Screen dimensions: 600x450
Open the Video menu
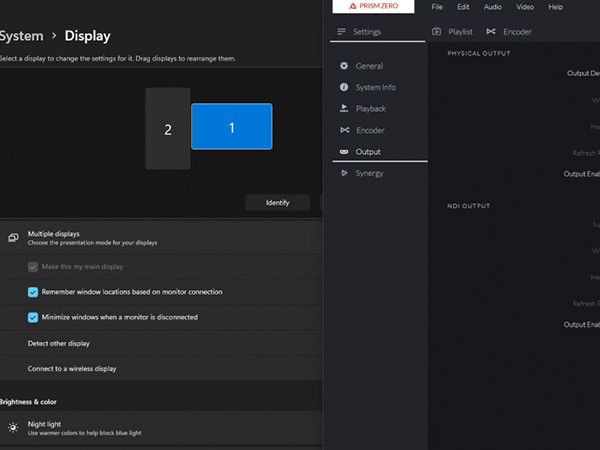coord(525,7)
